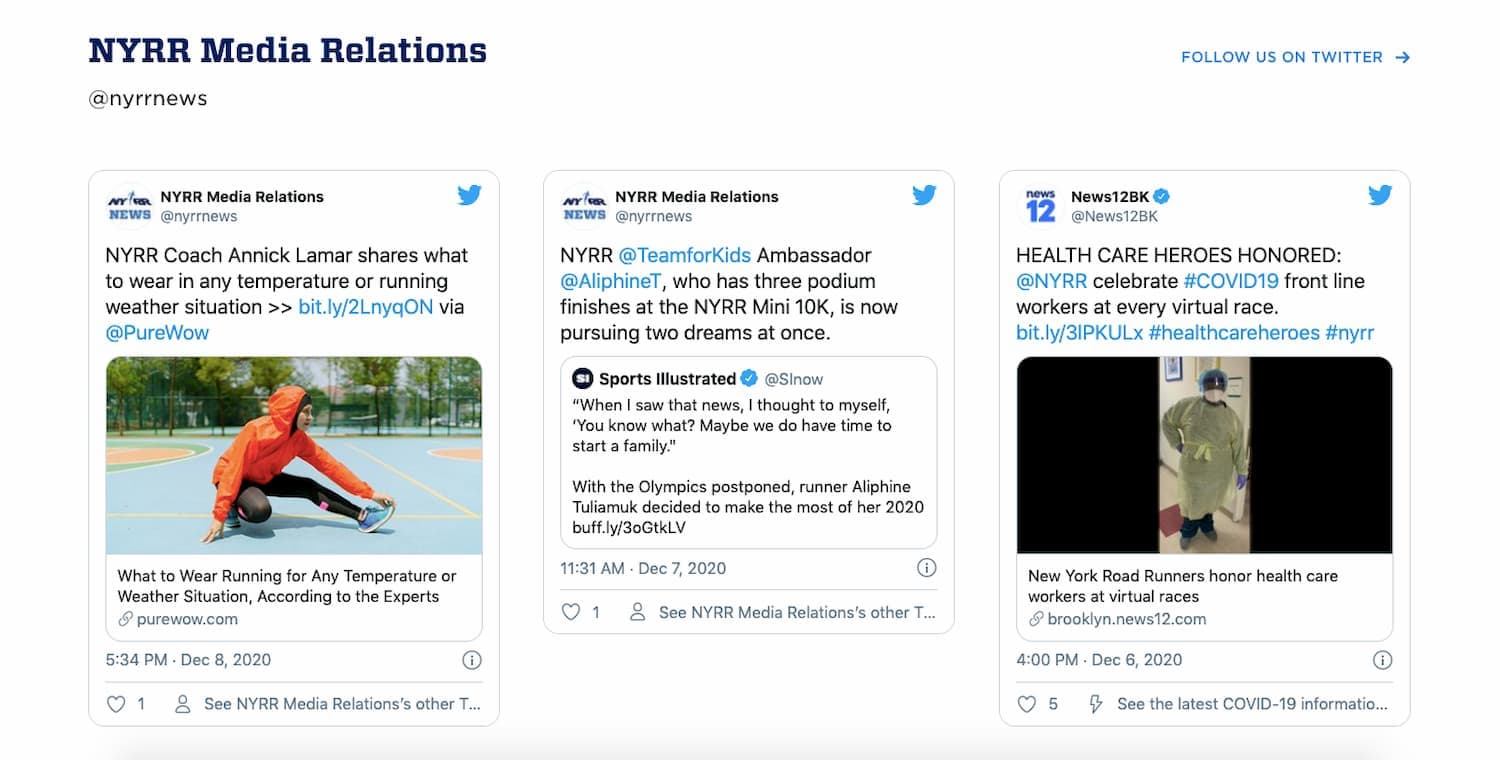Click the verified badge next to Sports Illustrated
This screenshot has width=1500, height=760.
[x=749, y=378]
